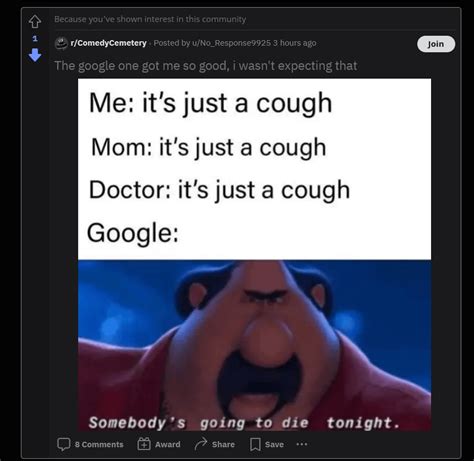The height and width of the screenshot is (461, 474).
Task: Open the r/ComedyCemetery community avatar
Action: coord(61,43)
